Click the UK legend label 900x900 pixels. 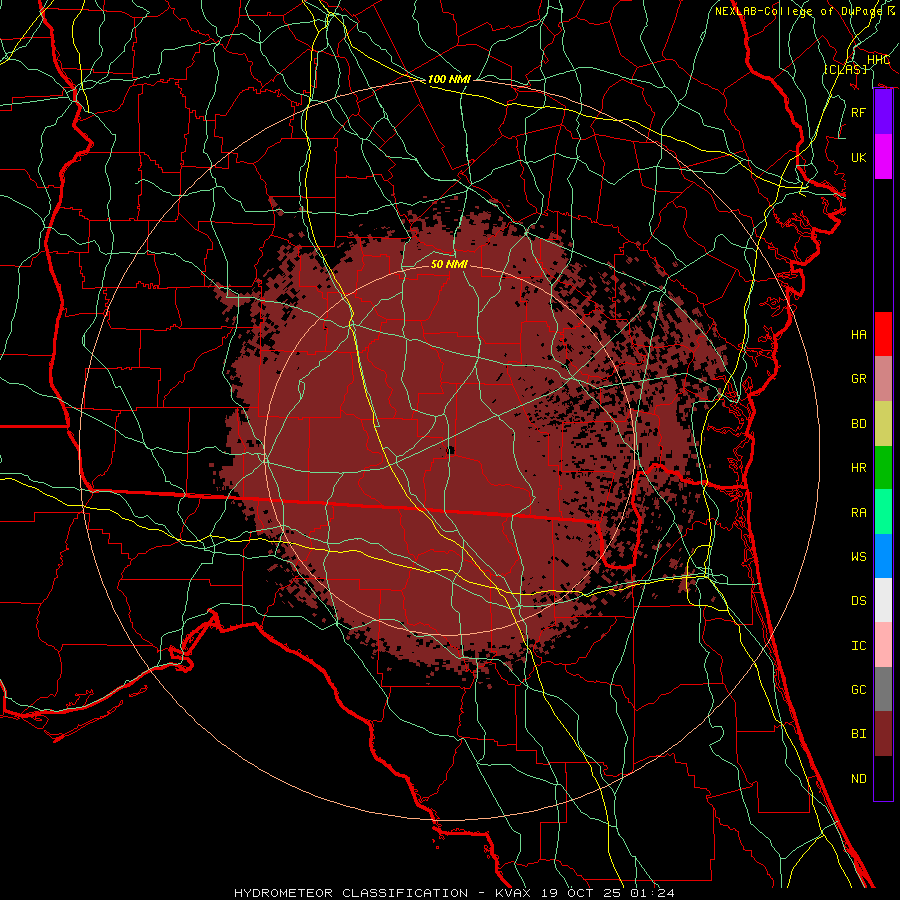[859, 157]
